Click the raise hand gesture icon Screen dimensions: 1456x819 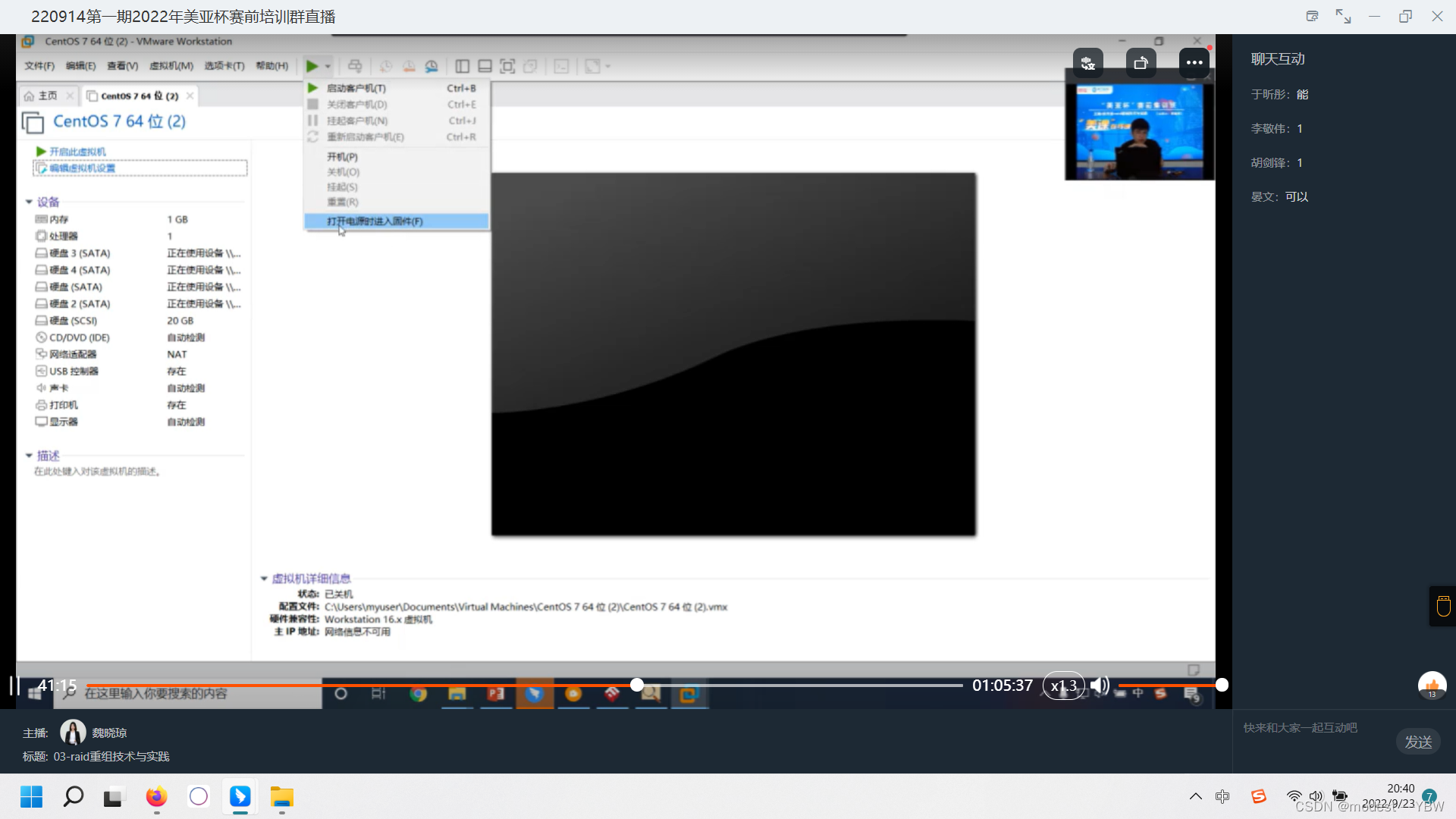(x=1087, y=63)
